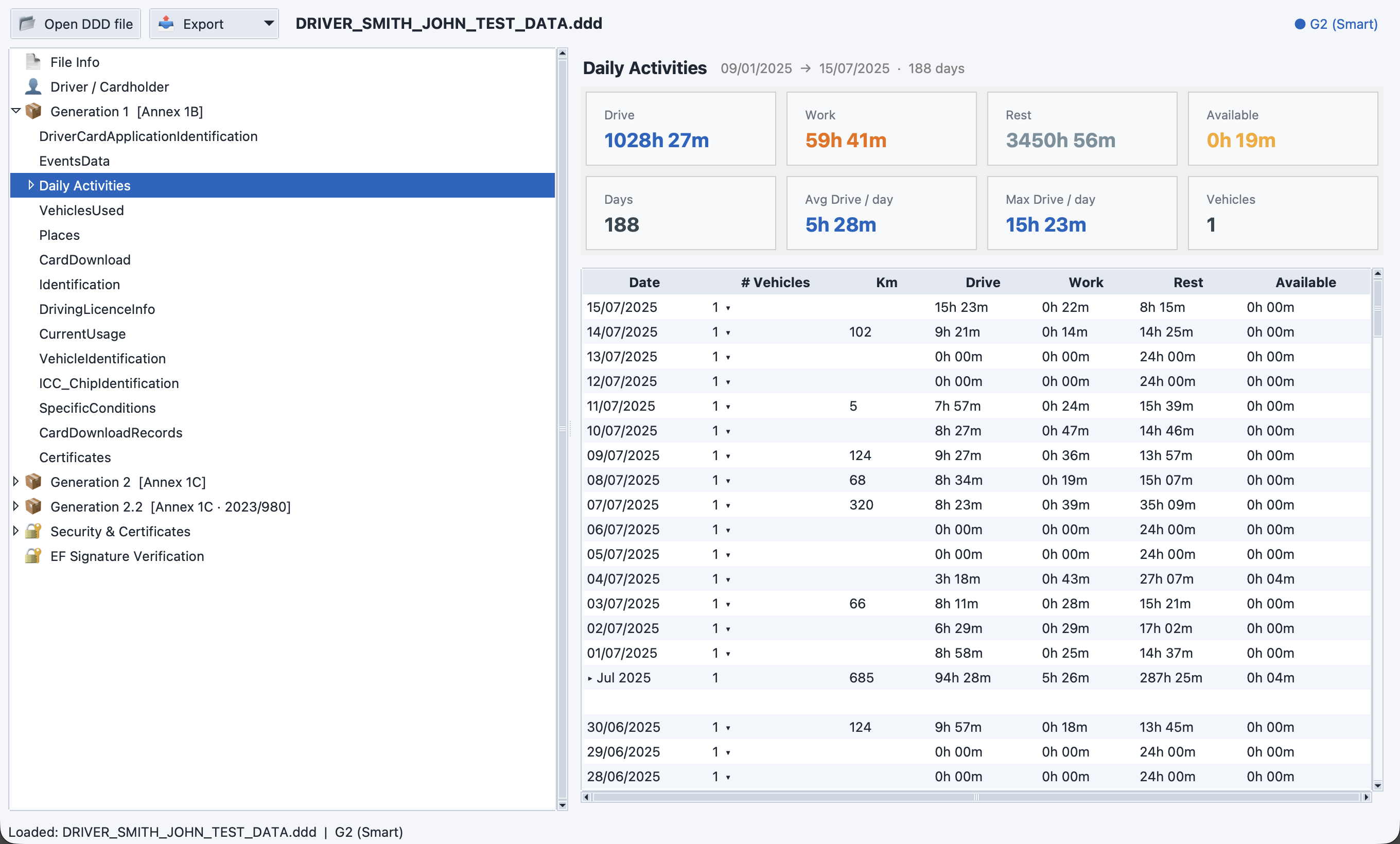Click the Available column header
Viewport: 1400px width, 844px height.
[1306, 283]
